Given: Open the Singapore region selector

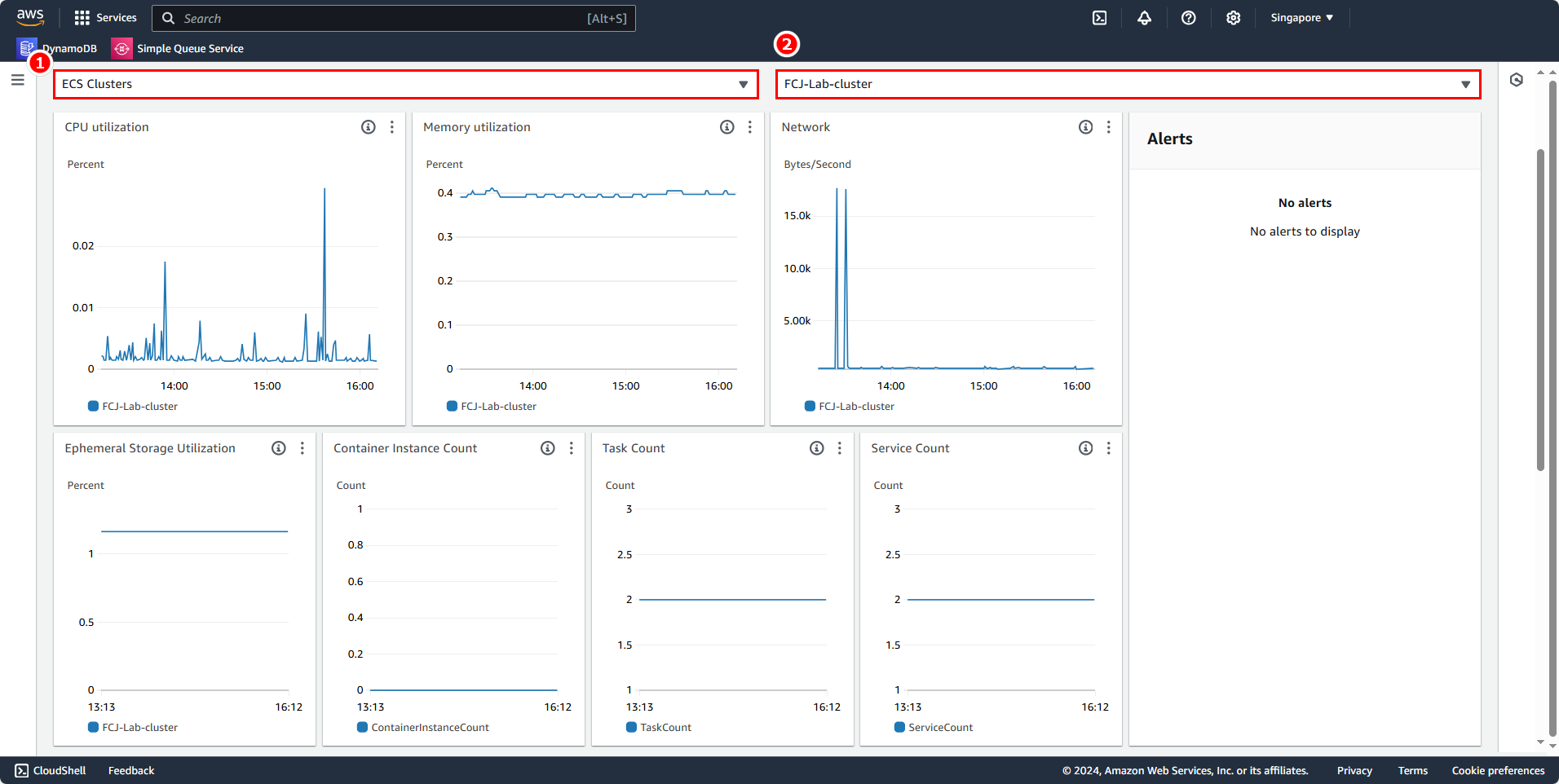Looking at the screenshot, I should 1302,18.
